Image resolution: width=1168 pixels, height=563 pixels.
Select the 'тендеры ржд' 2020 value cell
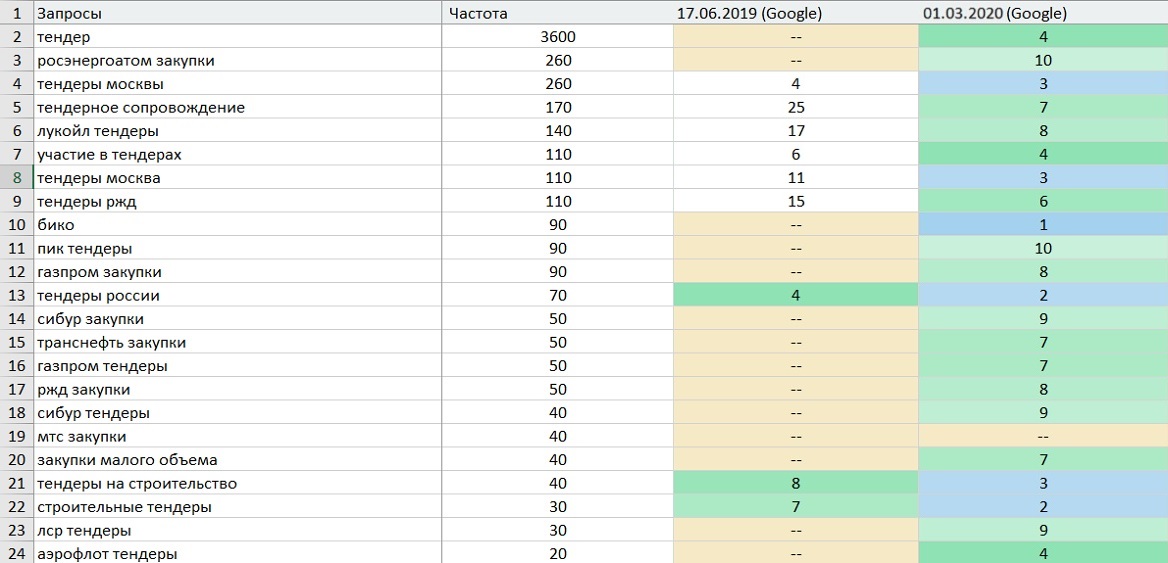click(x=1043, y=201)
